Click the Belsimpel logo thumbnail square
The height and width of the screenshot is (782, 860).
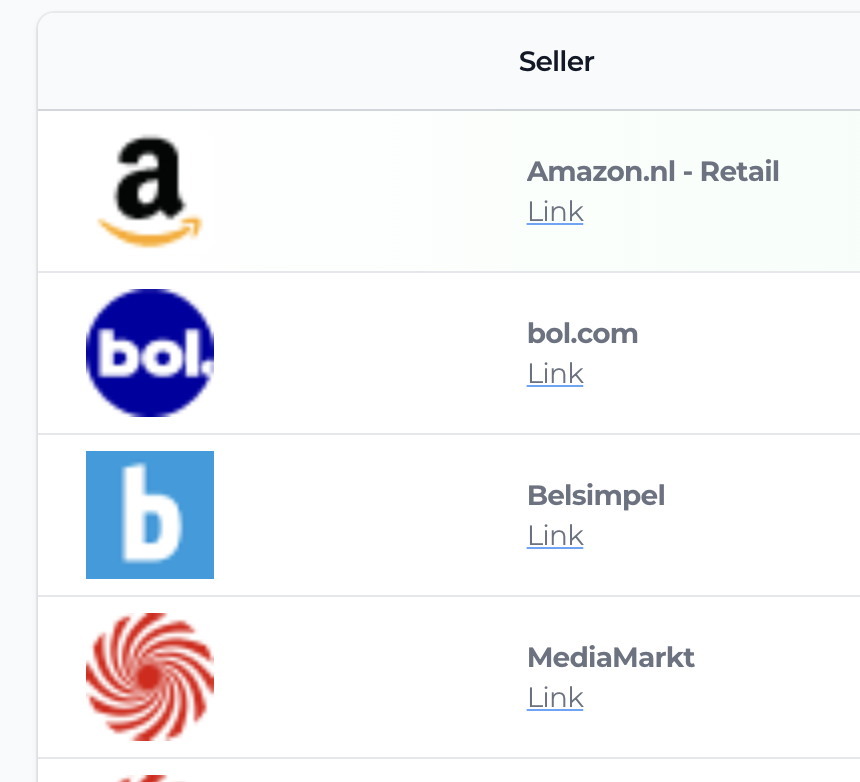pos(149,515)
